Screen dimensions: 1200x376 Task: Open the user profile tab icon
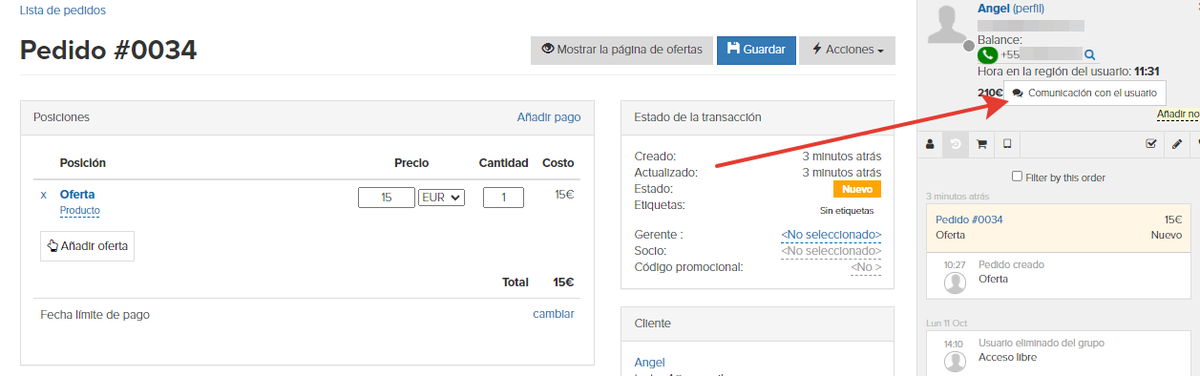930,144
